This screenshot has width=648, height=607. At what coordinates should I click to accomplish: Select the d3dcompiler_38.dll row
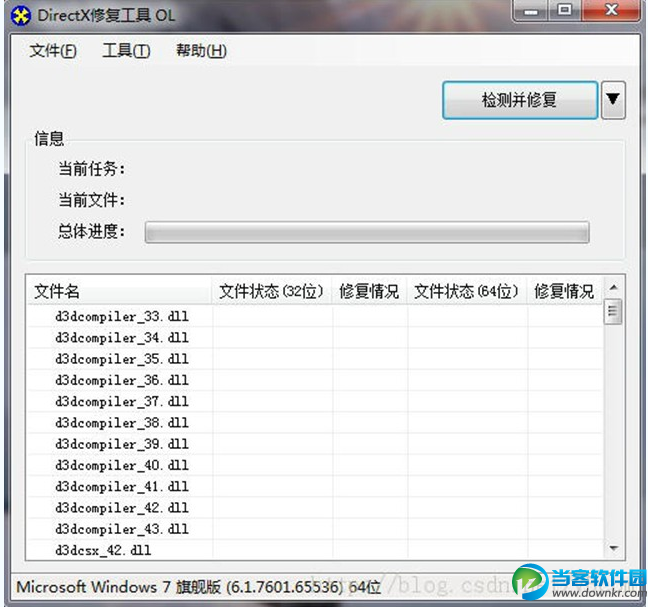(315, 423)
